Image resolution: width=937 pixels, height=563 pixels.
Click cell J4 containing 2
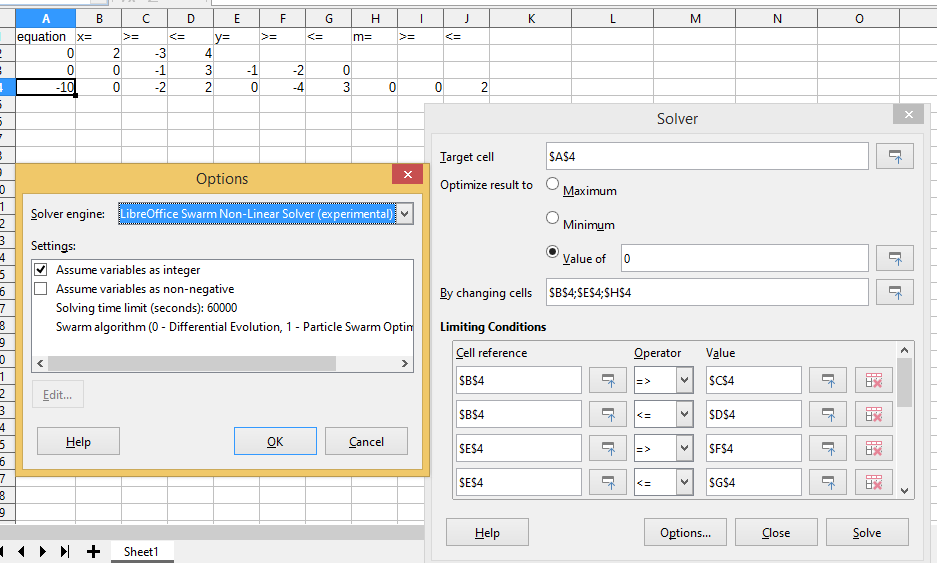point(467,87)
